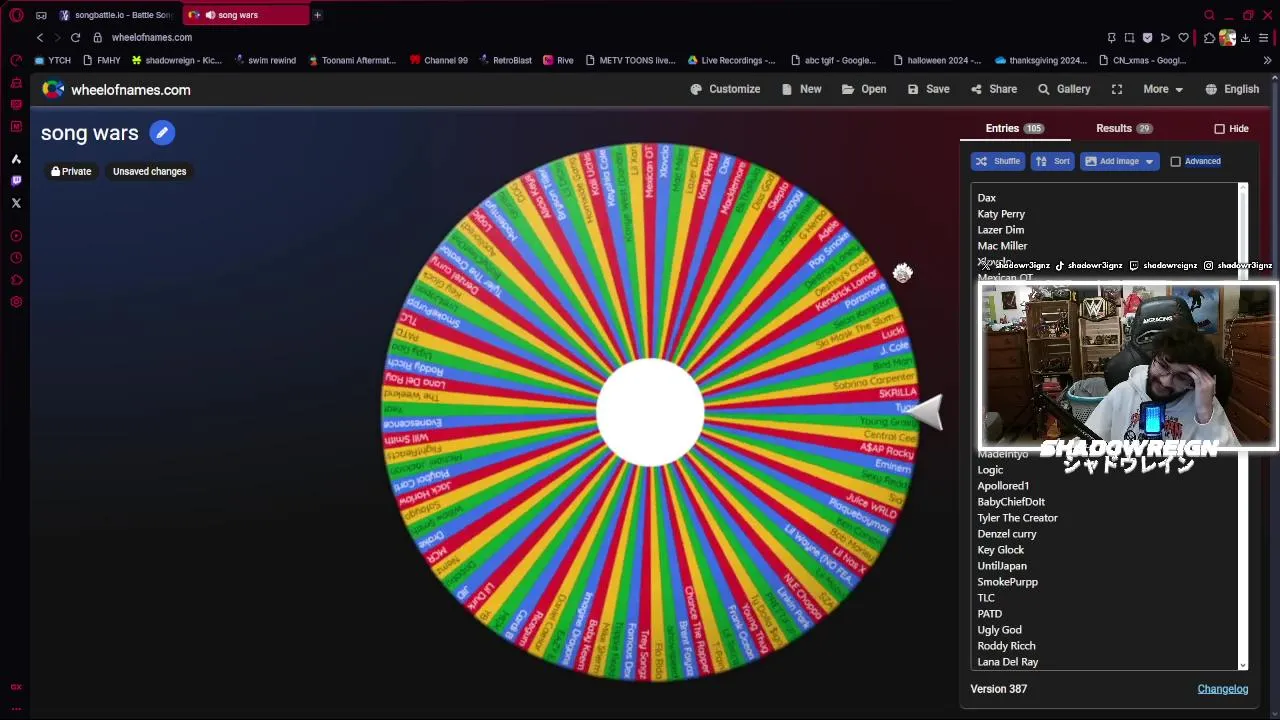The height and width of the screenshot is (720, 1280).
Task: Select the 'Mac Miller' entry
Action: [1002, 246]
